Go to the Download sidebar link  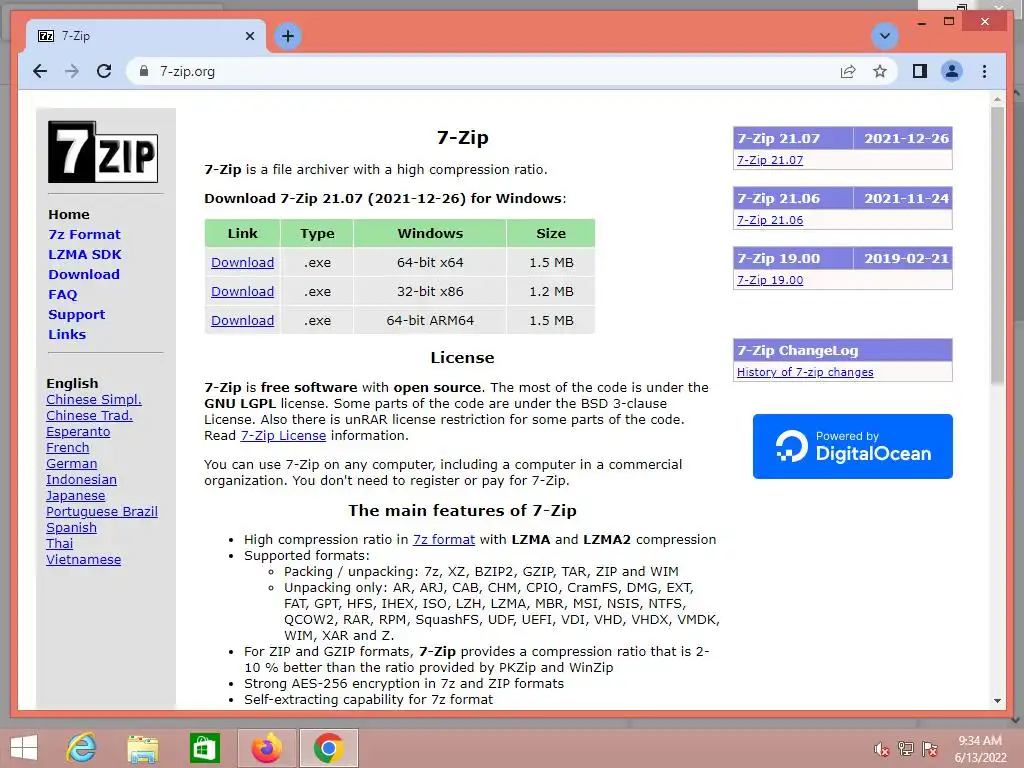84,274
